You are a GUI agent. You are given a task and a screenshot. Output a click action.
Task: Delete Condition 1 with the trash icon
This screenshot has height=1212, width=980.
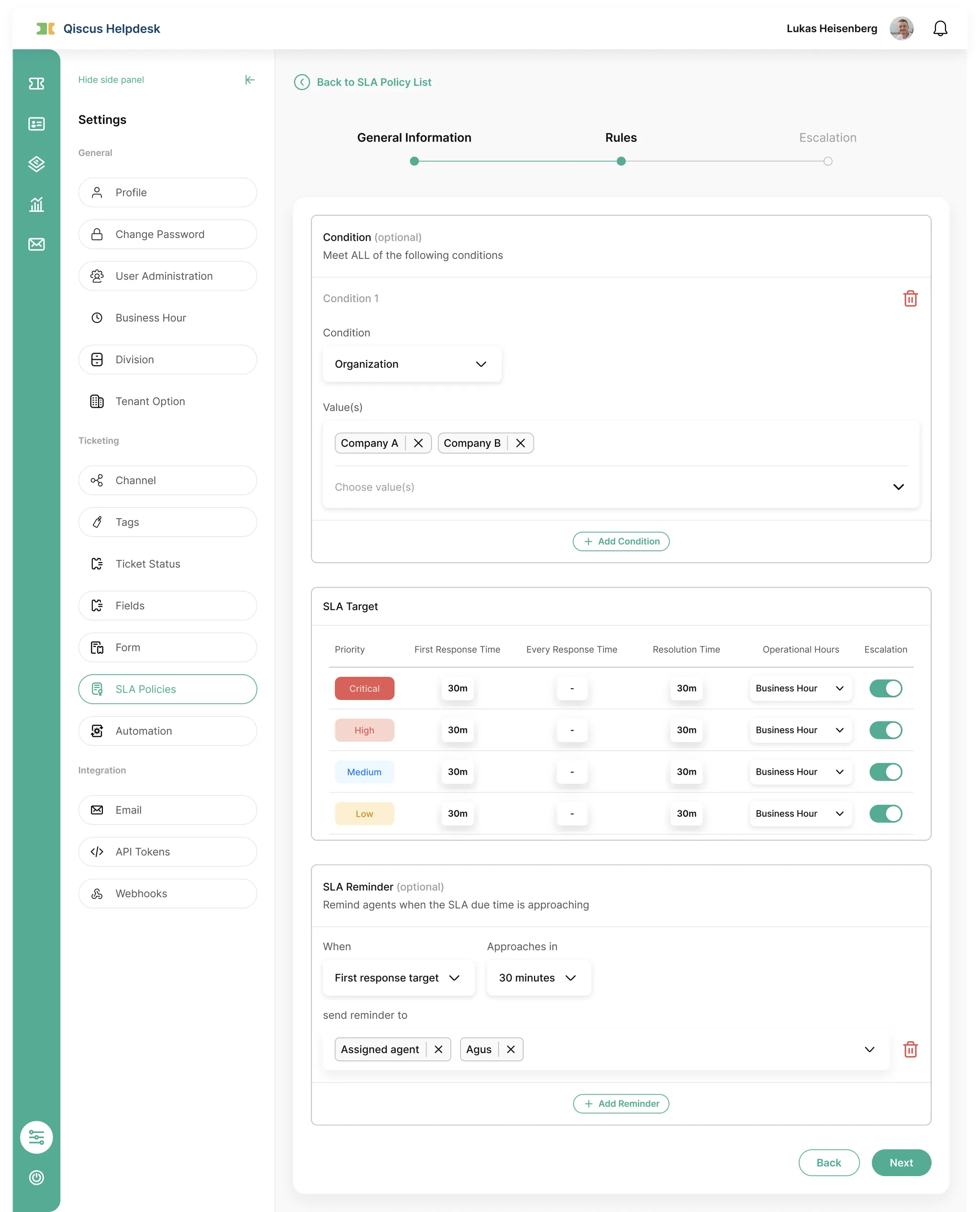pos(910,298)
